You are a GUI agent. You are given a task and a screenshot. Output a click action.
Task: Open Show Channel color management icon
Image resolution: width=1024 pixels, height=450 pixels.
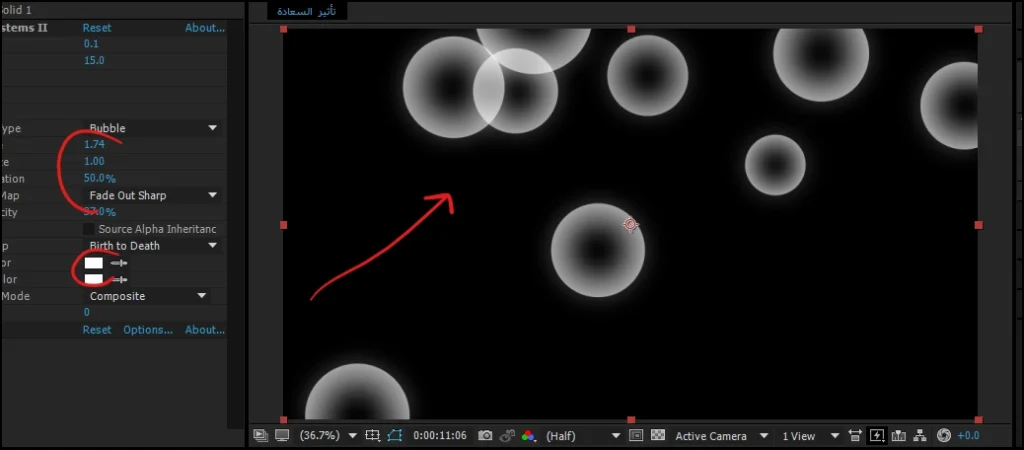point(528,435)
